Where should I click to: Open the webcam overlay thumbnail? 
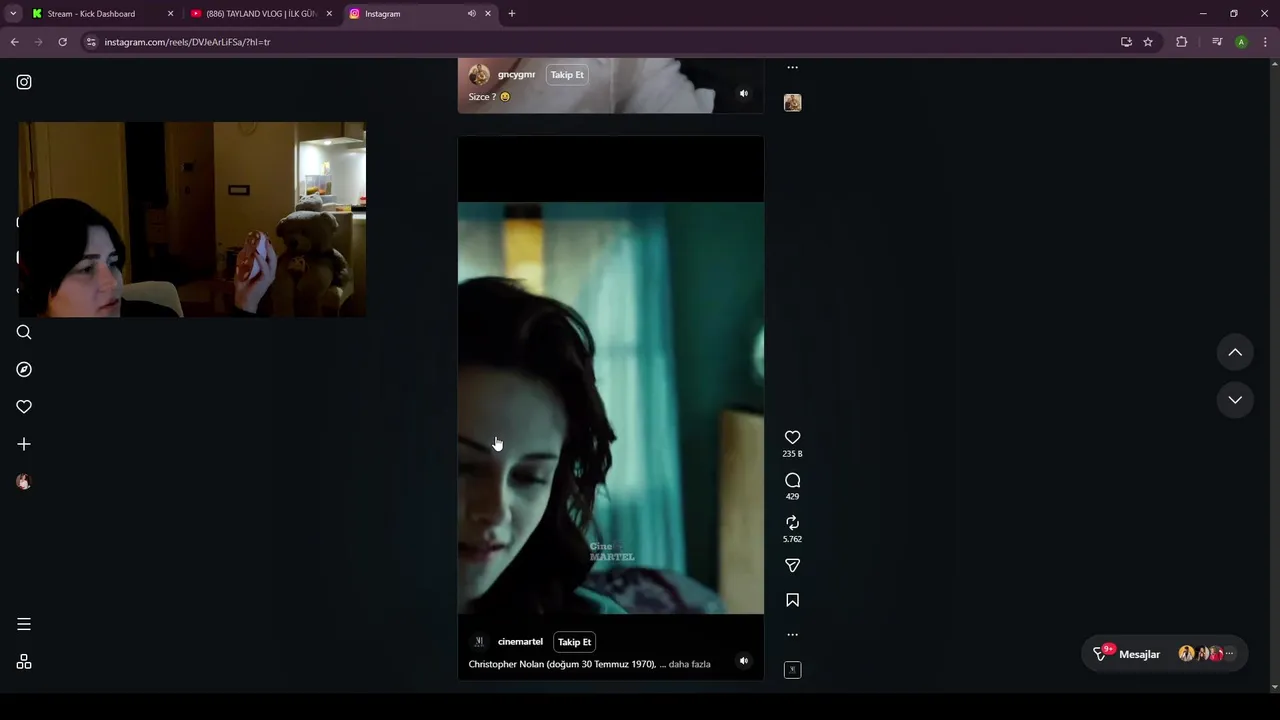tap(192, 220)
